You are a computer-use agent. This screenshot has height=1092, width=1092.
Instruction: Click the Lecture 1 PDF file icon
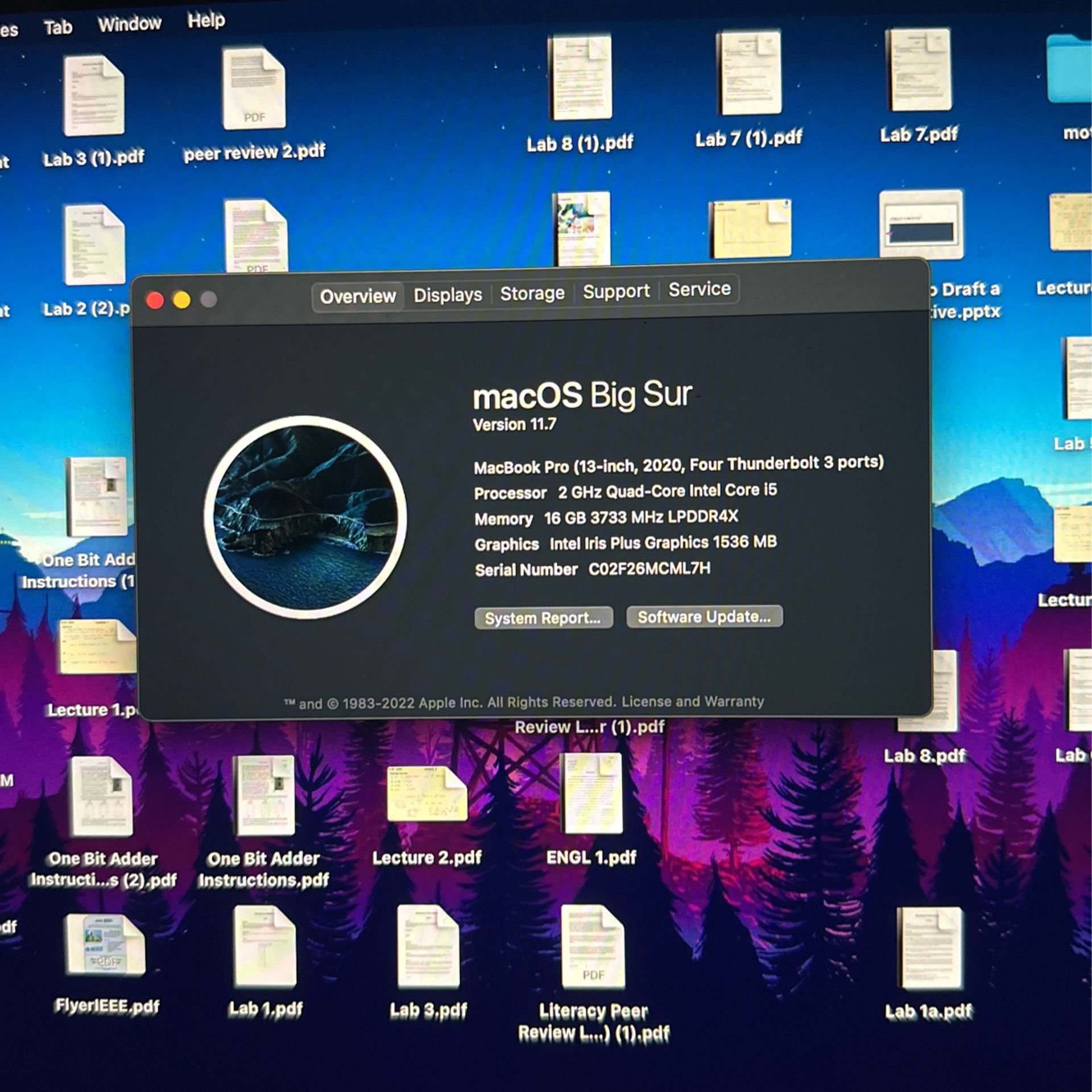[97, 647]
